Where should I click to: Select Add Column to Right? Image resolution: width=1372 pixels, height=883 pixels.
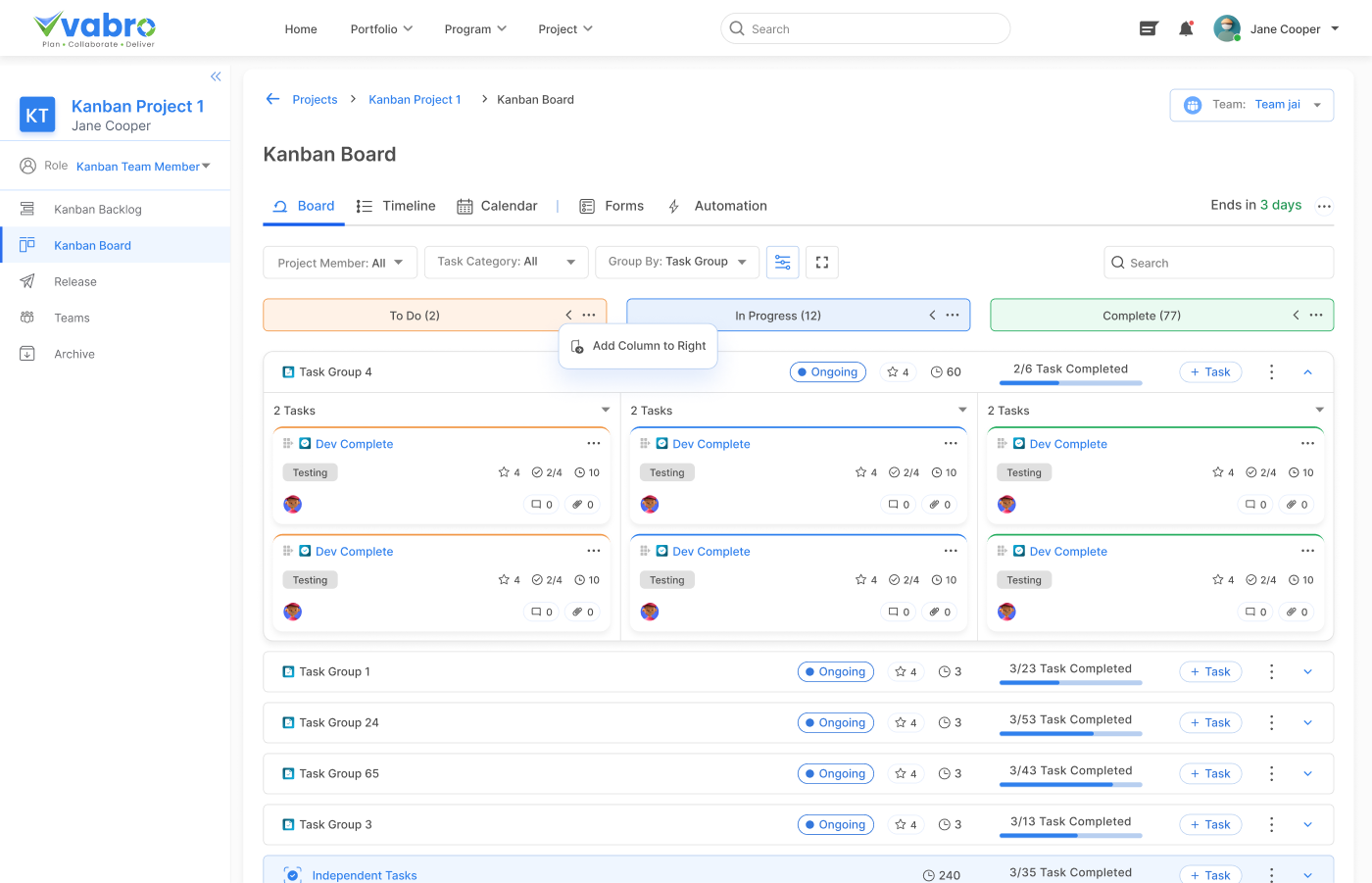pos(638,346)
